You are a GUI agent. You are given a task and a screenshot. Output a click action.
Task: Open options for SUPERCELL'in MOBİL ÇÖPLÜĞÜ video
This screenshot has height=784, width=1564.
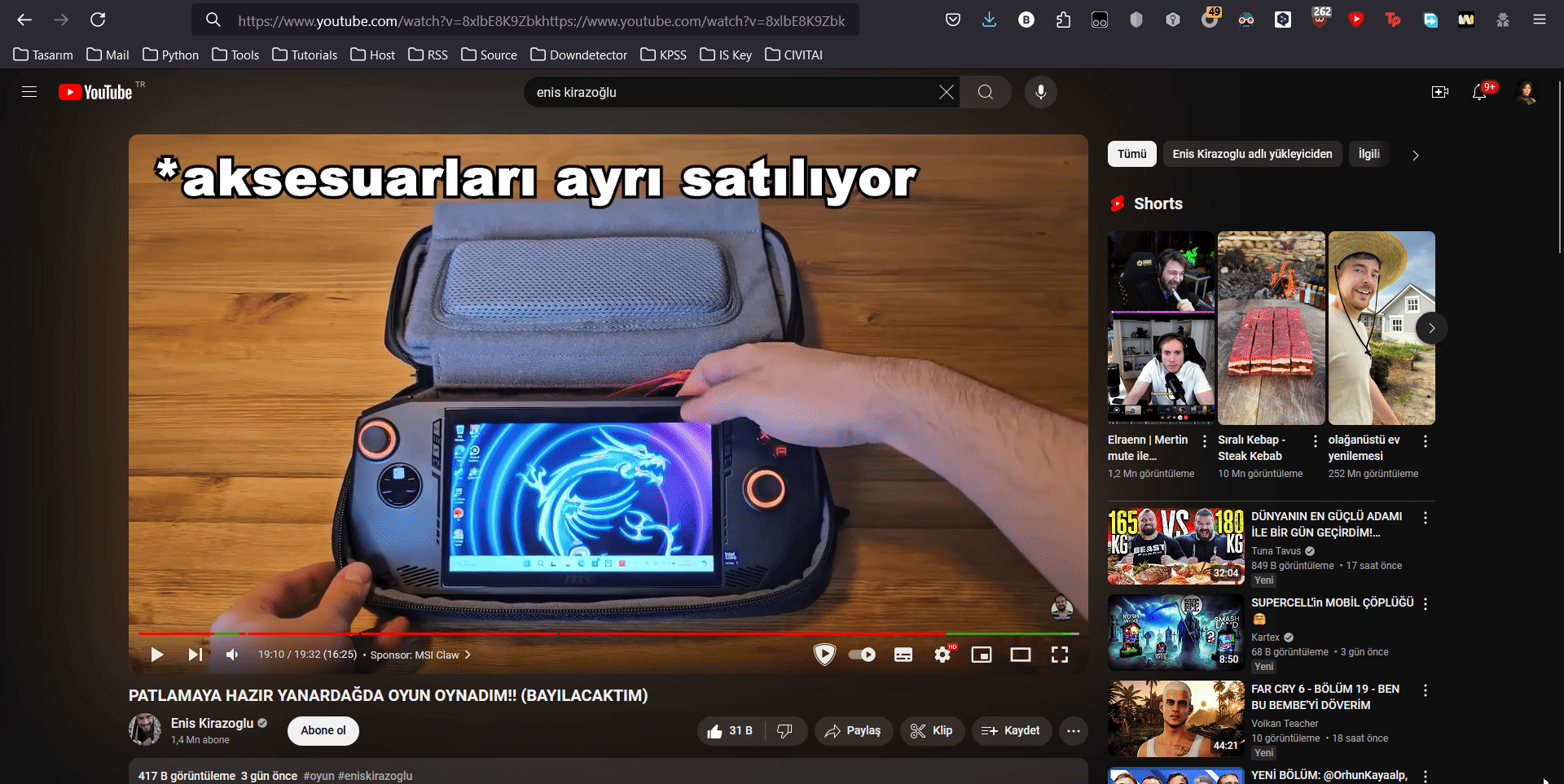click(1425, 604)
